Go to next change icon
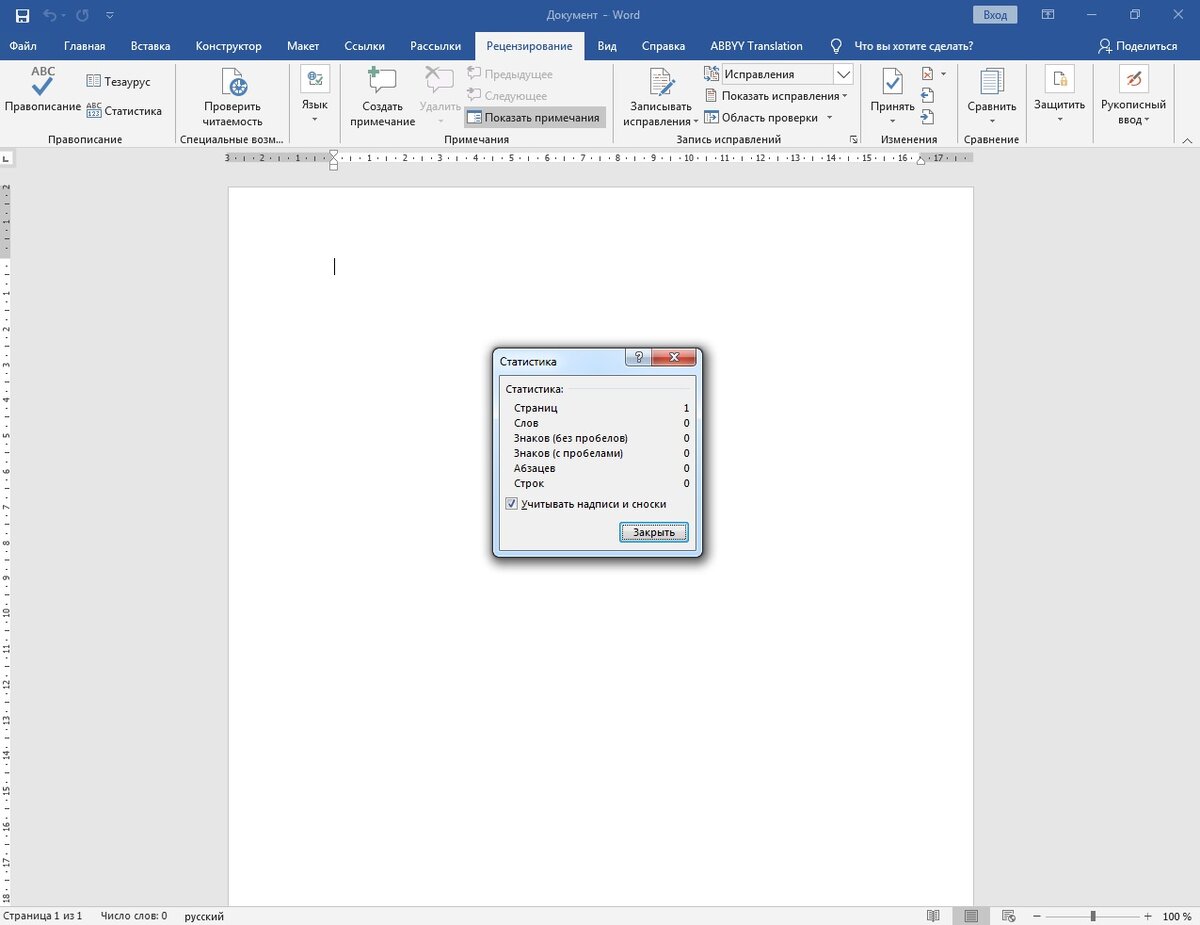The height and width of the screenshot is (925, 1200). tap(927, 118)
